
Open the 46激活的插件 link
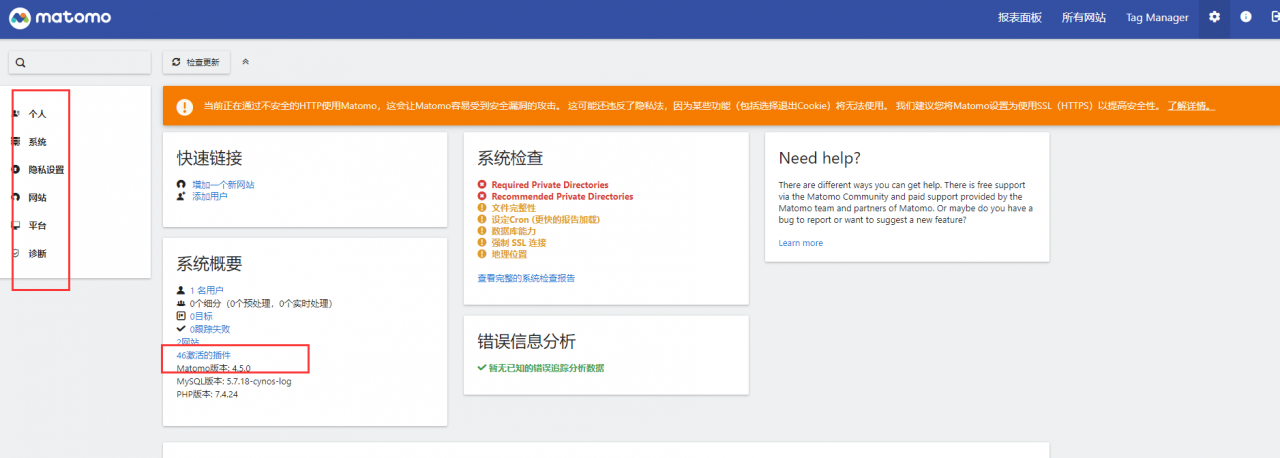pyautogui.click(x=203, y=355)
